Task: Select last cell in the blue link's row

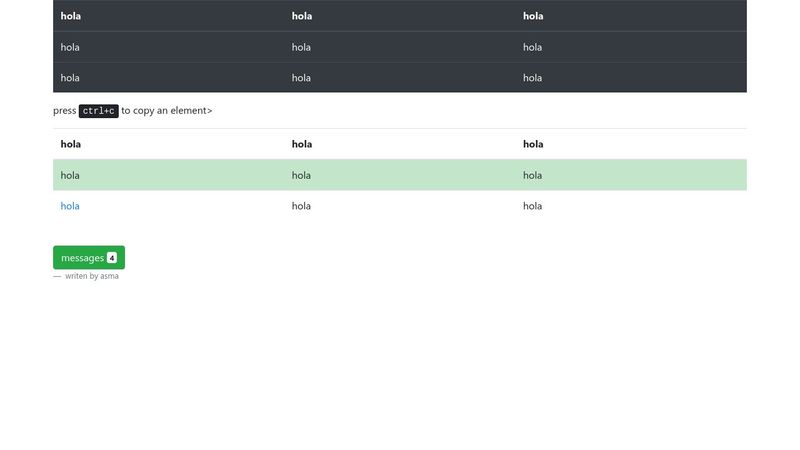Action: [533, 206]
